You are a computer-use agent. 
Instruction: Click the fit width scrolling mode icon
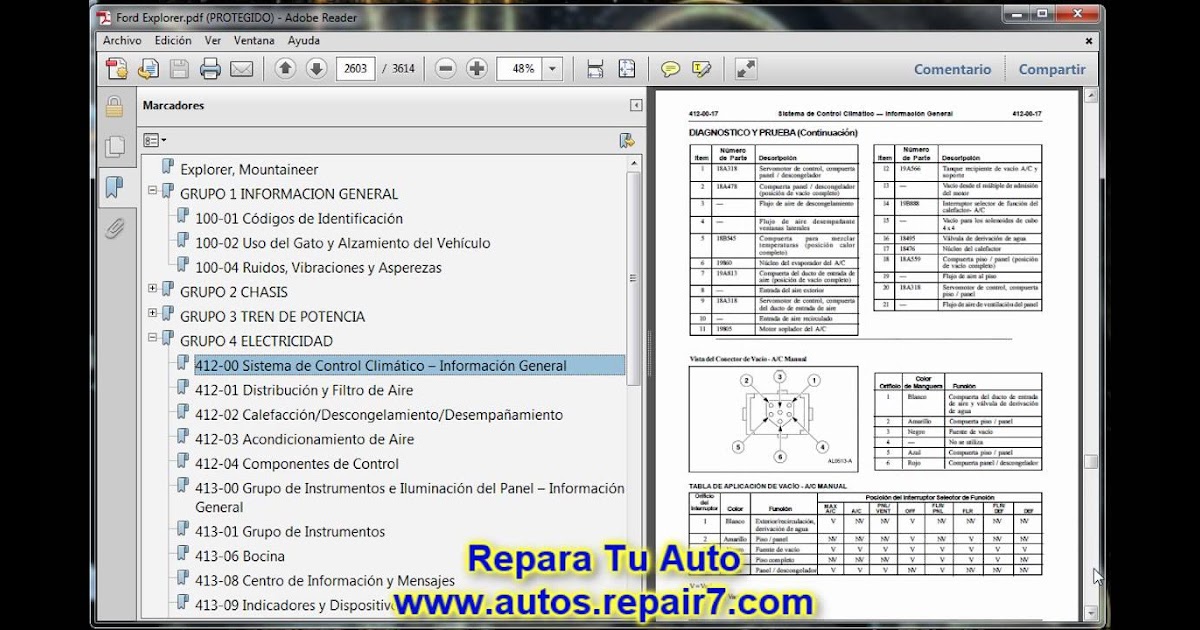(x=595, y=69)
